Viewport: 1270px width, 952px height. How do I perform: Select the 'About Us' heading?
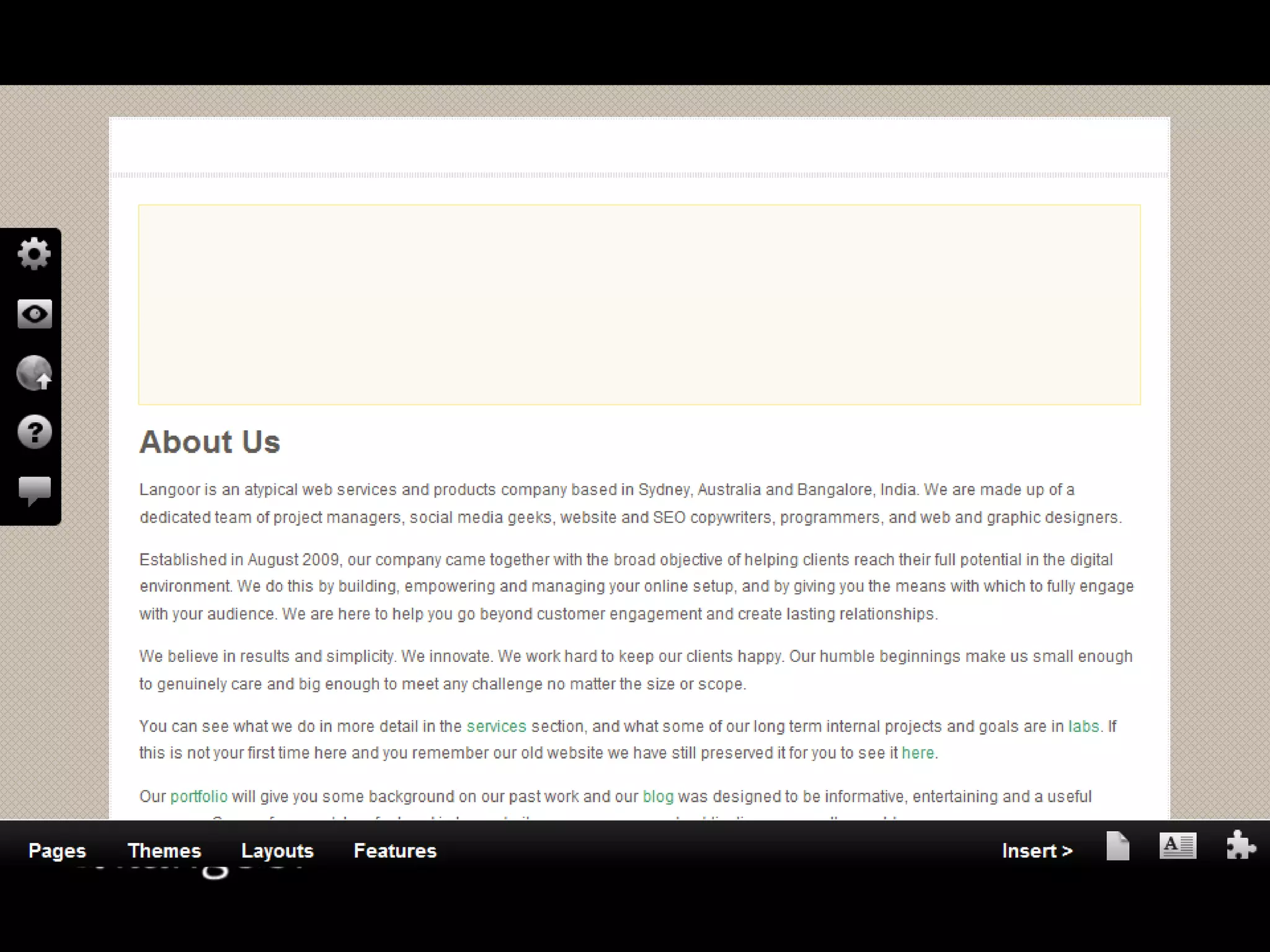pyautogui.click(x=210, y=442)
